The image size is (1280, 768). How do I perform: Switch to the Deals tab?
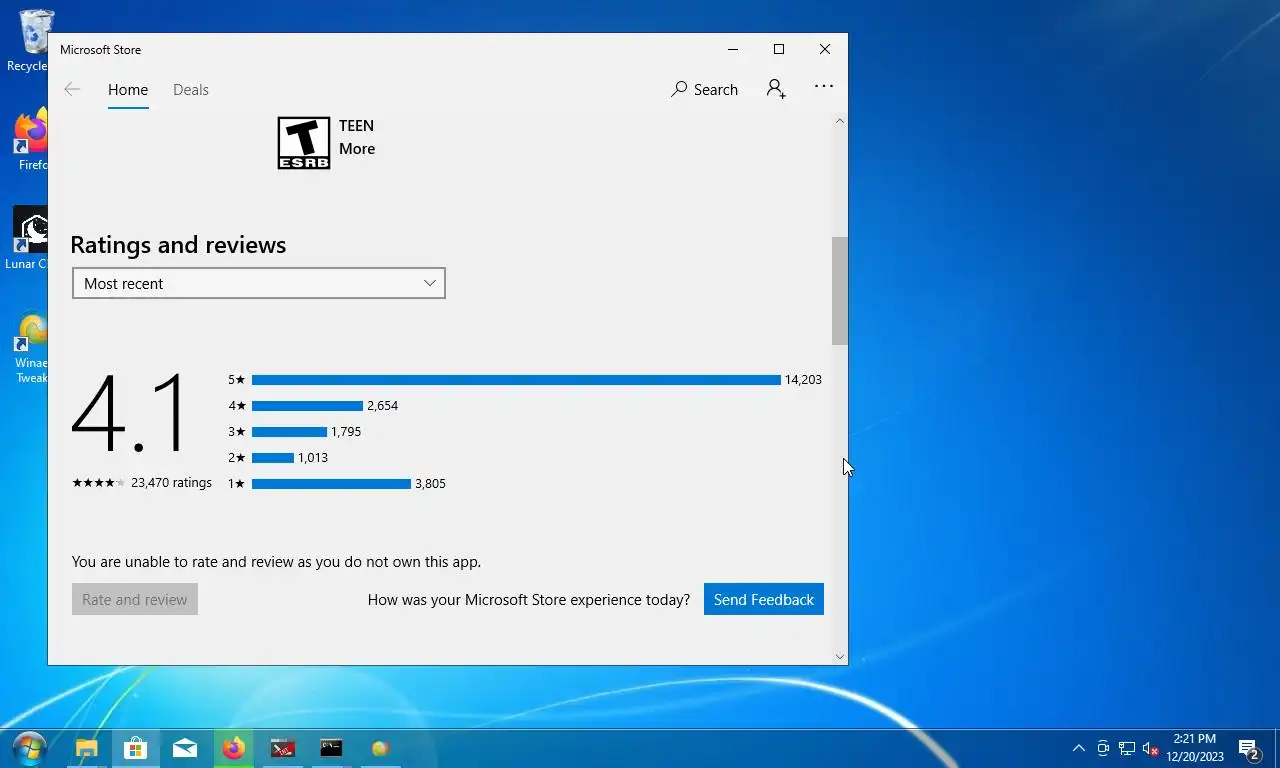(x=191, y=89)
